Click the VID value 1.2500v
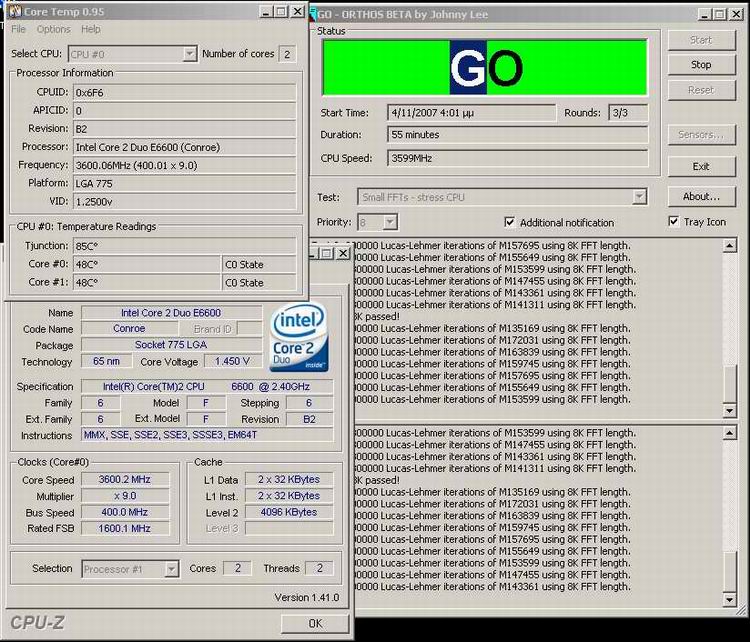 point(185,201)
